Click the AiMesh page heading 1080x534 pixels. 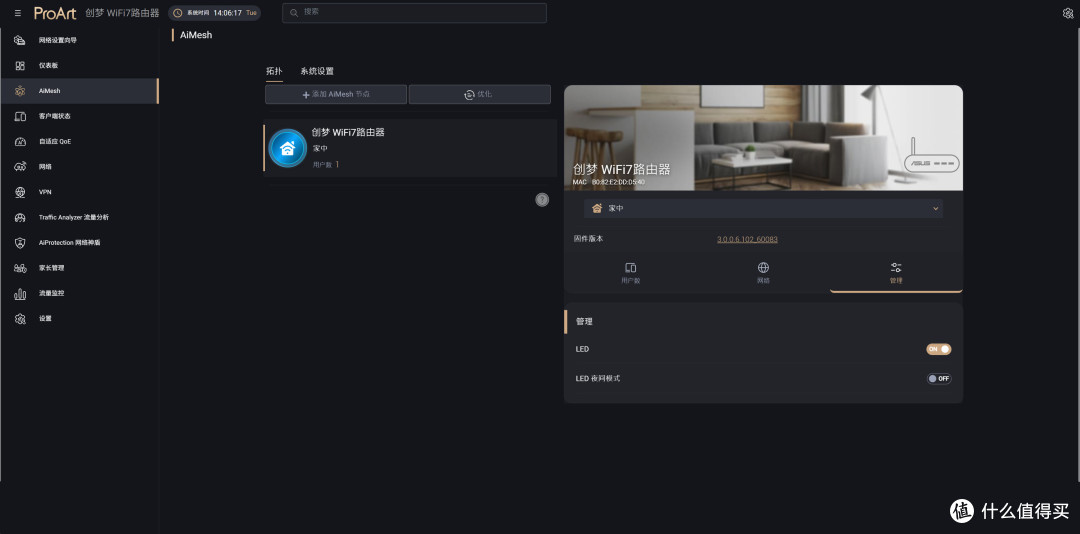[x=196, y=35]
